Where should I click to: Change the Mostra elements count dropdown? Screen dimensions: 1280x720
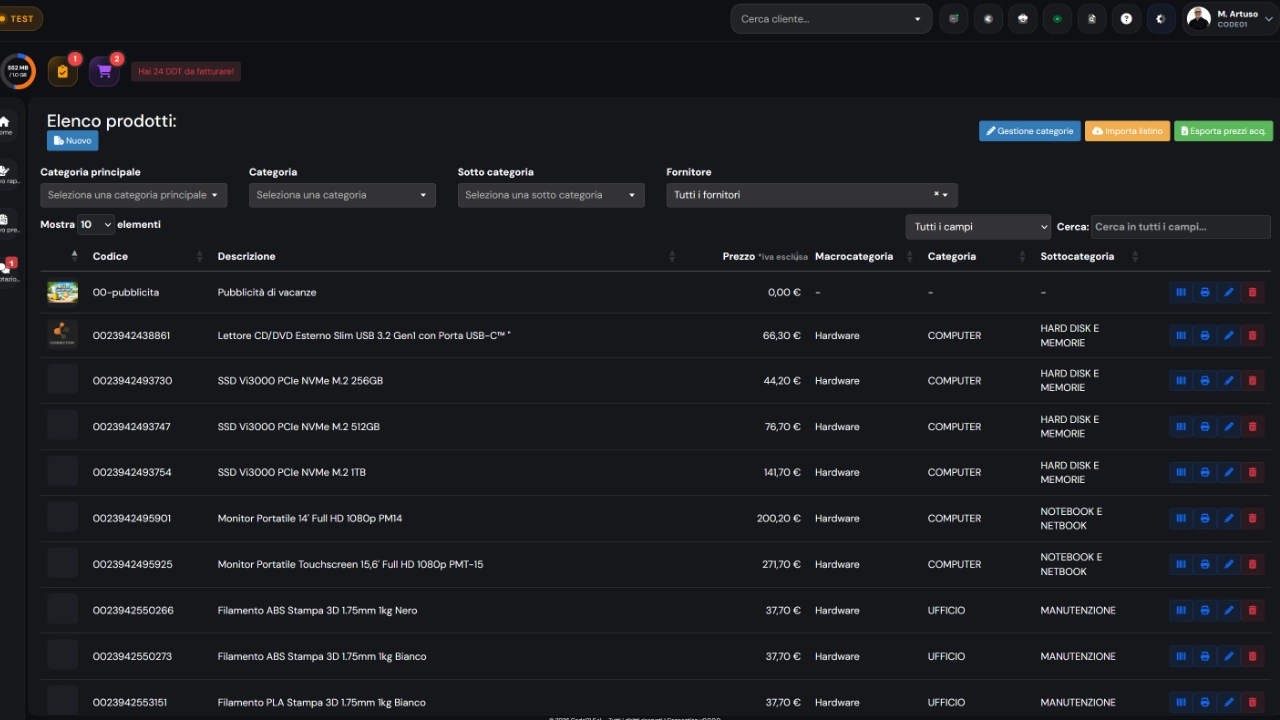pos(96,225)
